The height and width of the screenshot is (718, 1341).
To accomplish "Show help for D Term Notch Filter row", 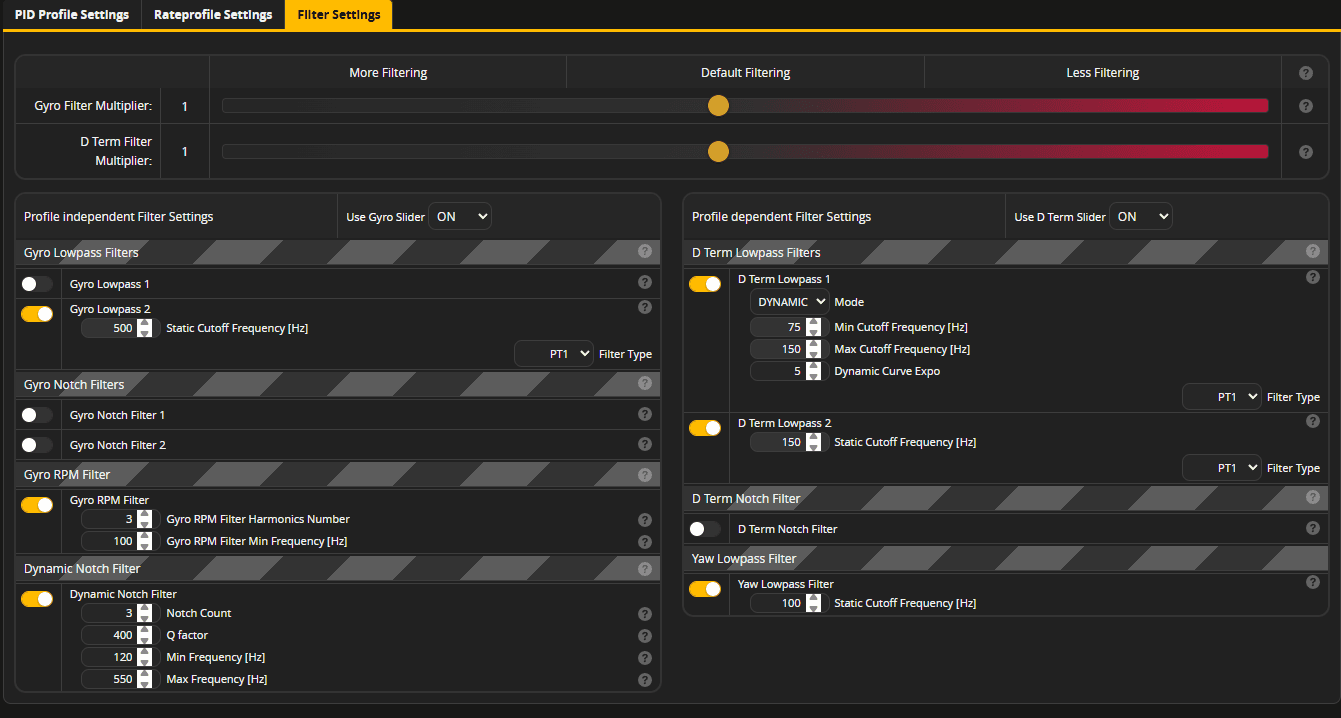I will click(1312, 528).
